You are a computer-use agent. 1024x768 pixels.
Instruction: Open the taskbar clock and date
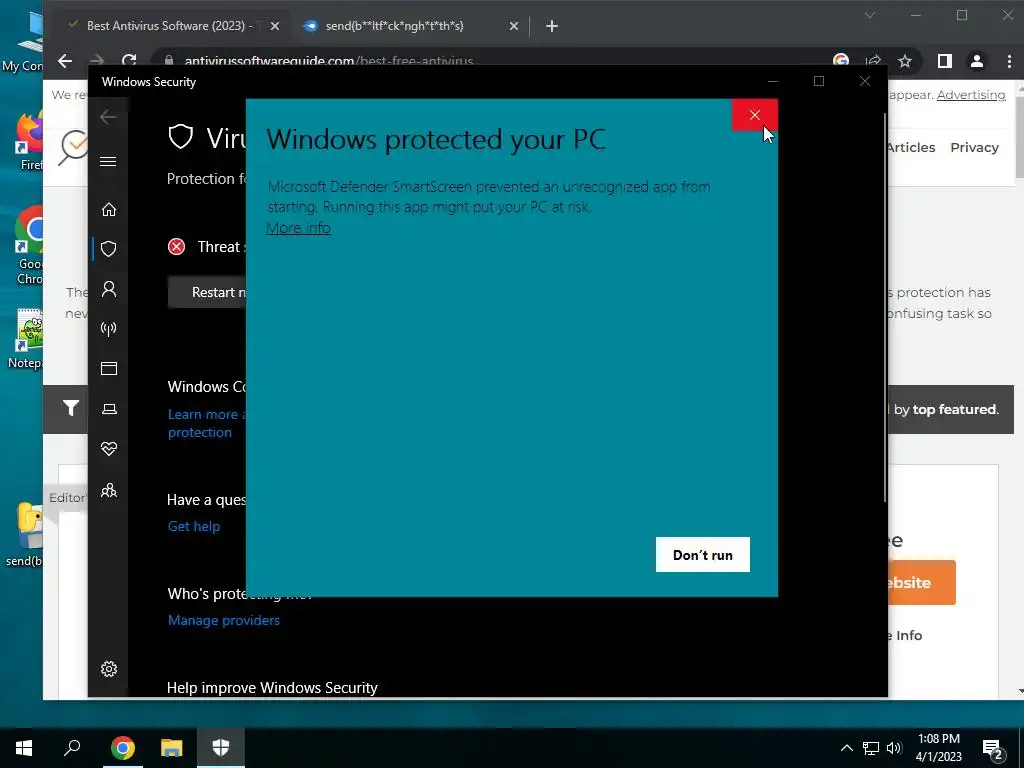point(939,748)
